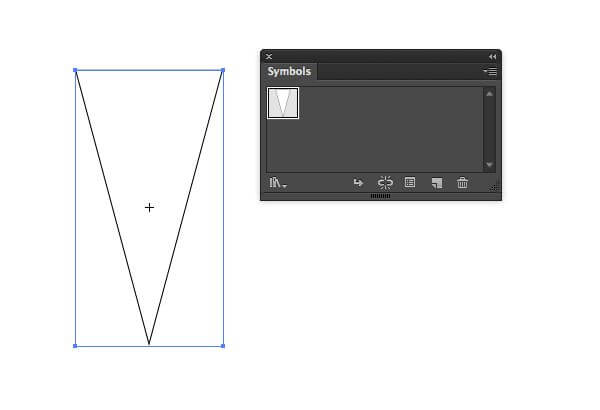Select the triangle symbol thumbnail
Screen dimensions: 600x410
283,103
